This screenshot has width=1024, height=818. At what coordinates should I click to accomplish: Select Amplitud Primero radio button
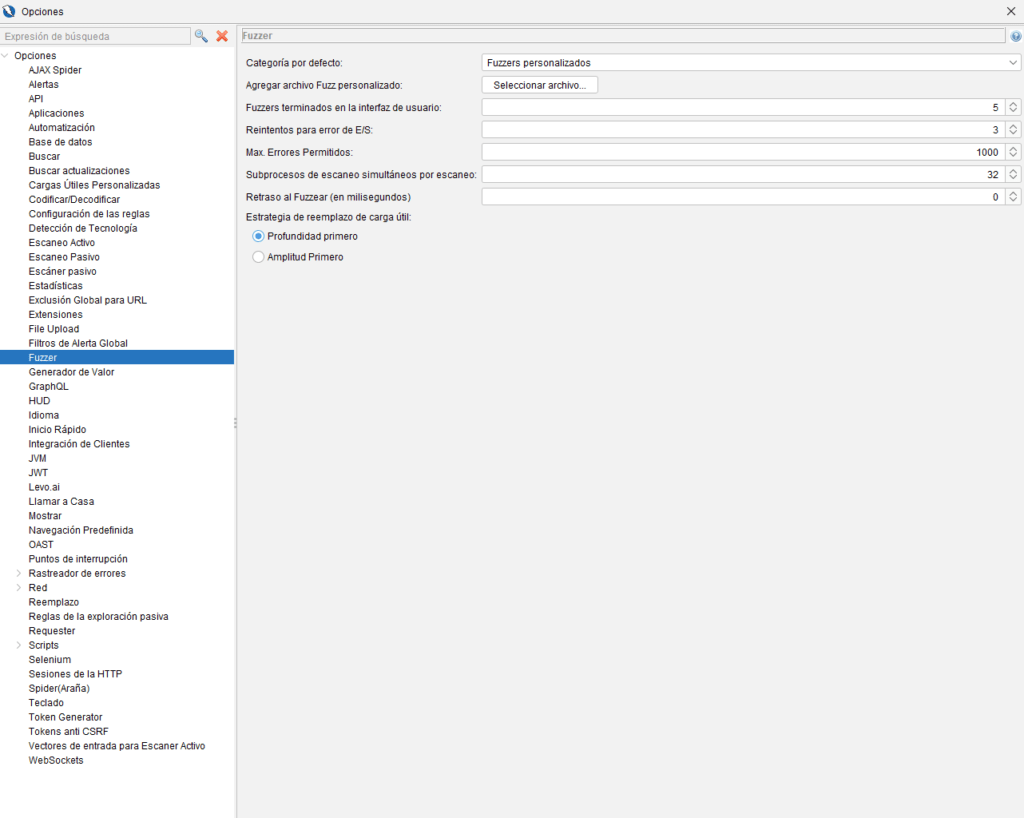259,257
